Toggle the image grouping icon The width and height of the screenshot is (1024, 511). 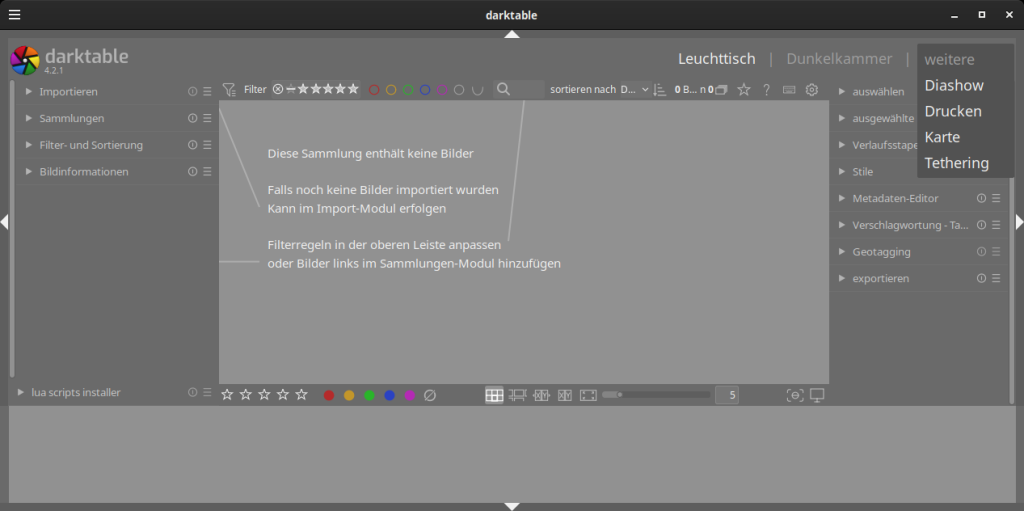point(721,90)
